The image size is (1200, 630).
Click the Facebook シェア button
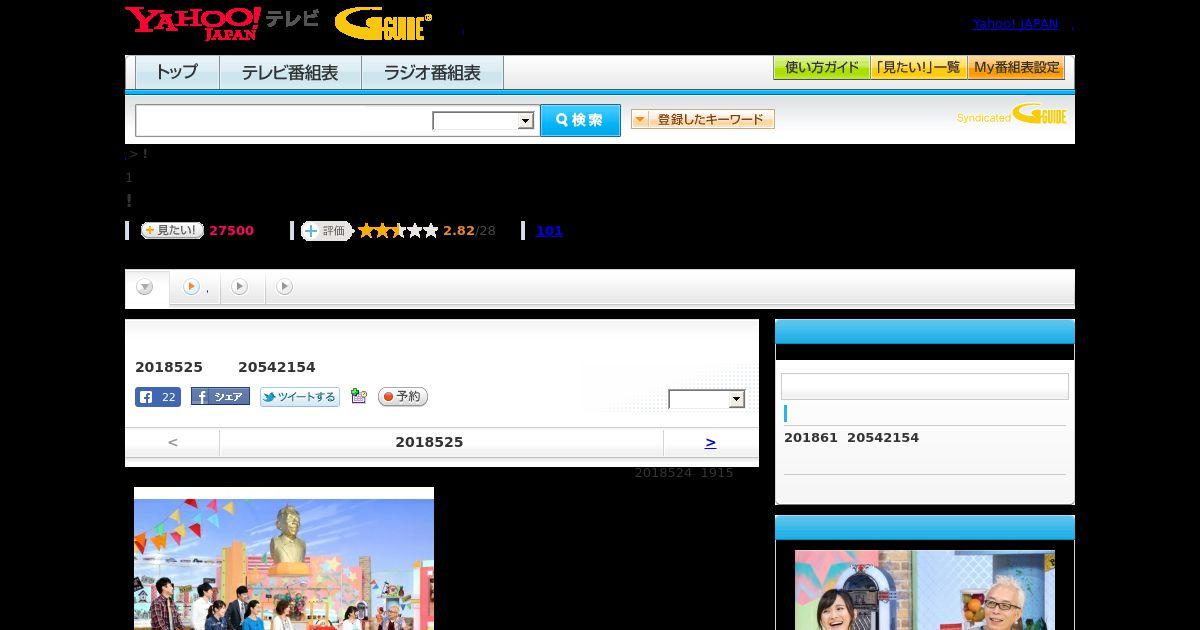pyautogui.click(x=220, y=397)
